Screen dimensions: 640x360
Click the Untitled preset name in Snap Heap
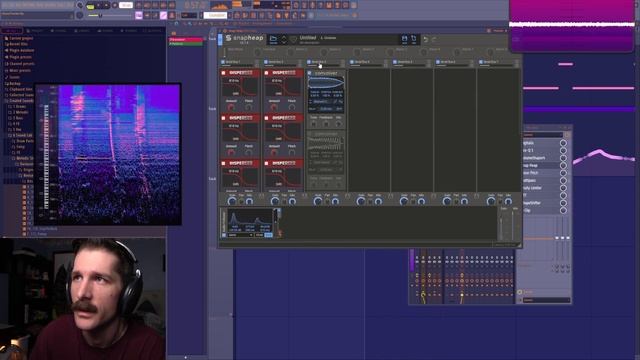point(308,38)
